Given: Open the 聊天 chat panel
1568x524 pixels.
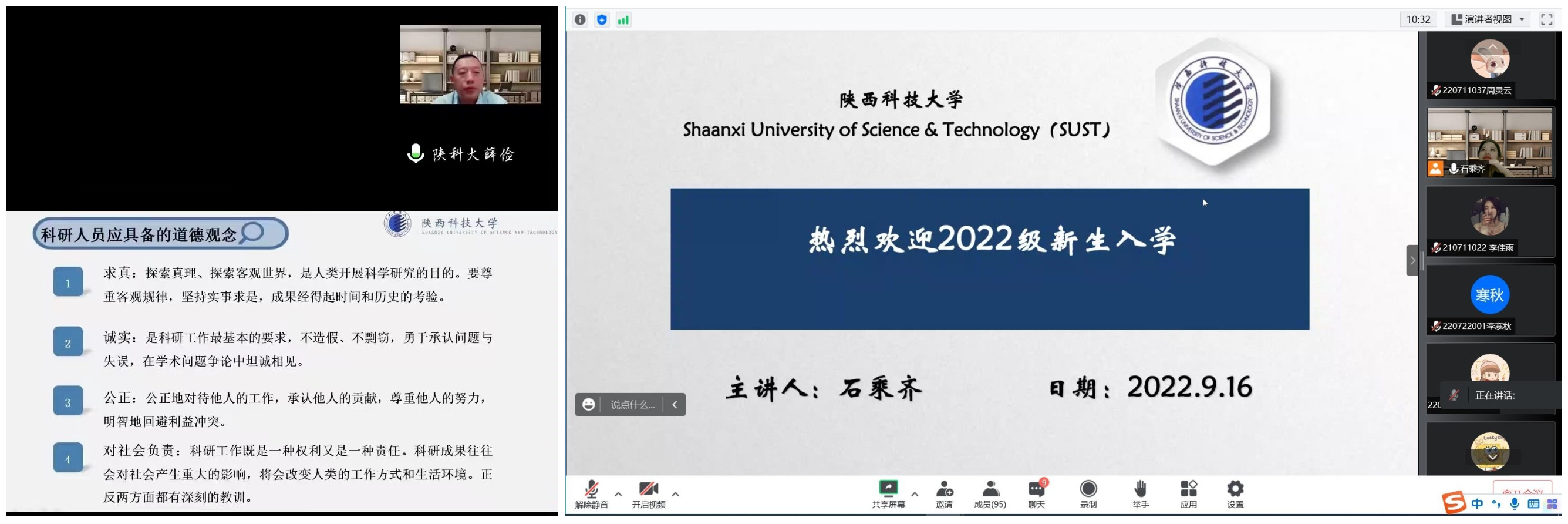Looking at the screenshot, I should pos(1037,493).
